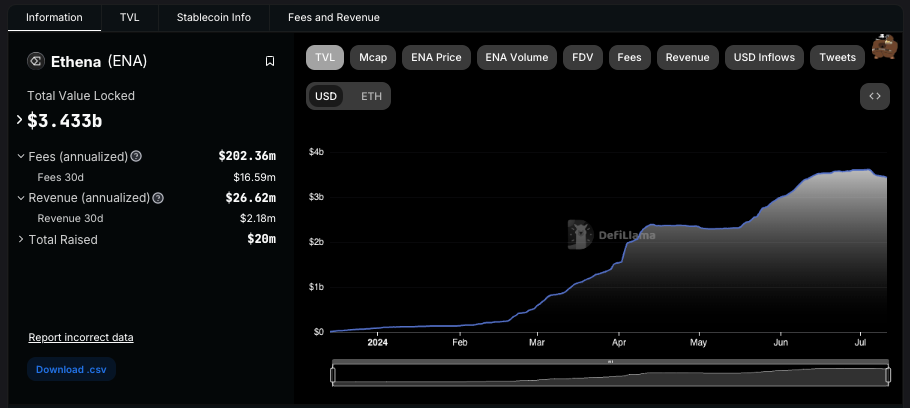Bookmark the Ethena protocol
910x408 pixels.
270,61
